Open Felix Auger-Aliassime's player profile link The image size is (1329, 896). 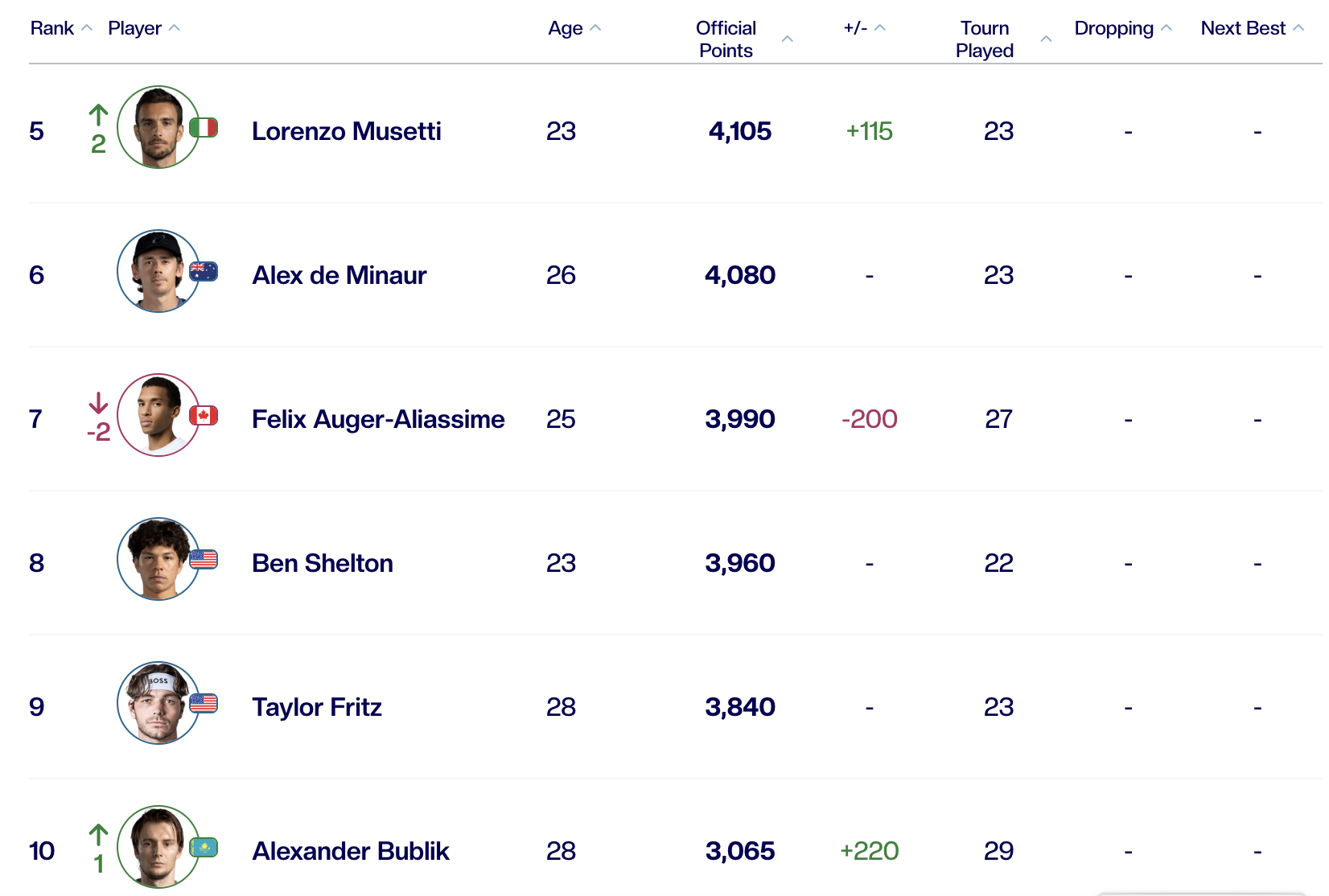pos(378,419)
